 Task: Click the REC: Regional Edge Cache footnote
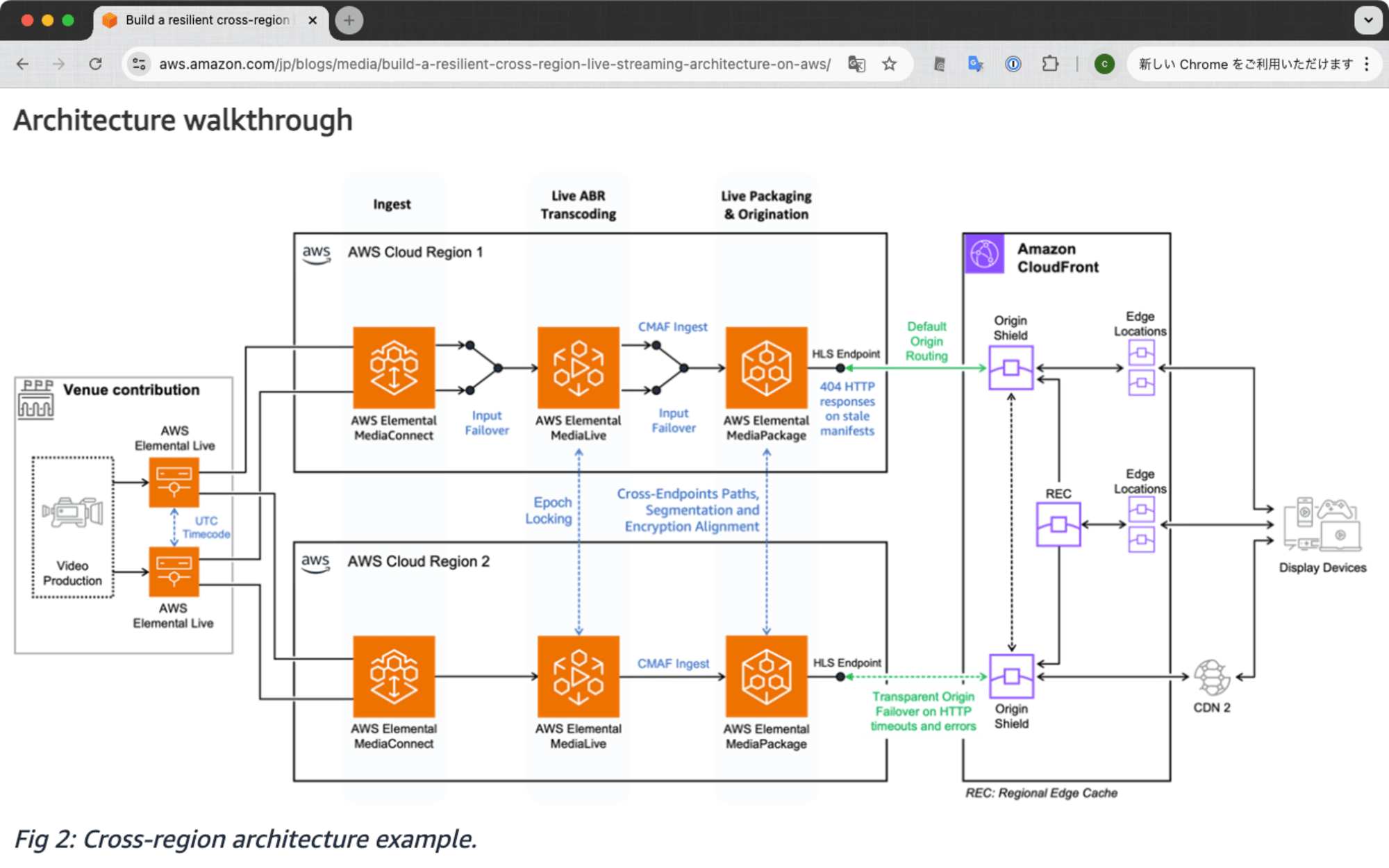coord(1041,793)
